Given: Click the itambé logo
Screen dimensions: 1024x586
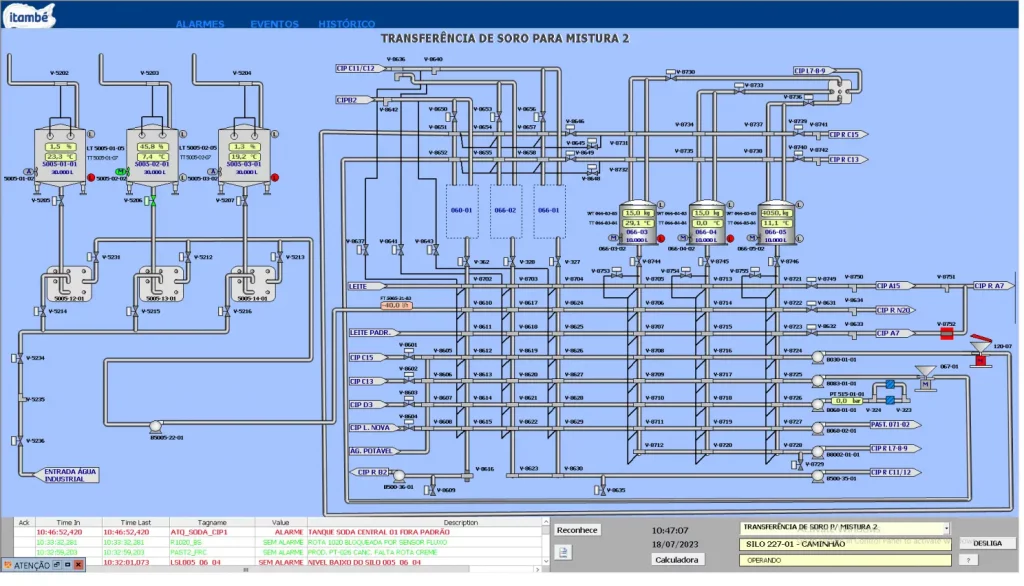Looking at the screenshot, I should (x=29, y=15).
